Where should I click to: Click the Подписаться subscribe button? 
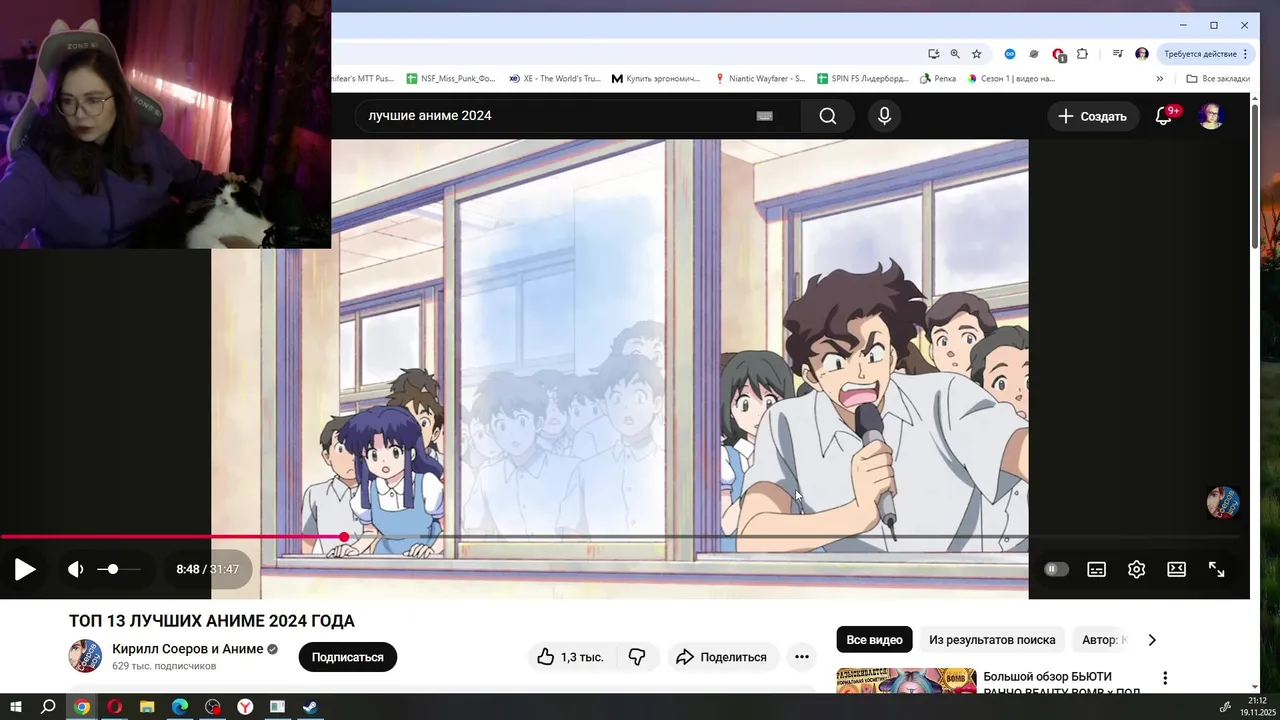point(347,657)
